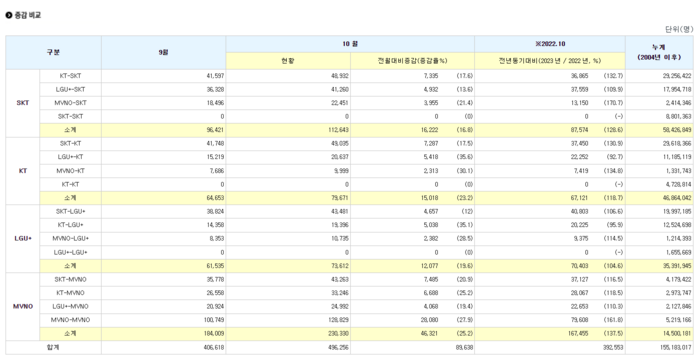This screenshot has width=700, height=363.
Task: Click the 'LGU+-MVNO' row label
Action: tap(71, 307)
